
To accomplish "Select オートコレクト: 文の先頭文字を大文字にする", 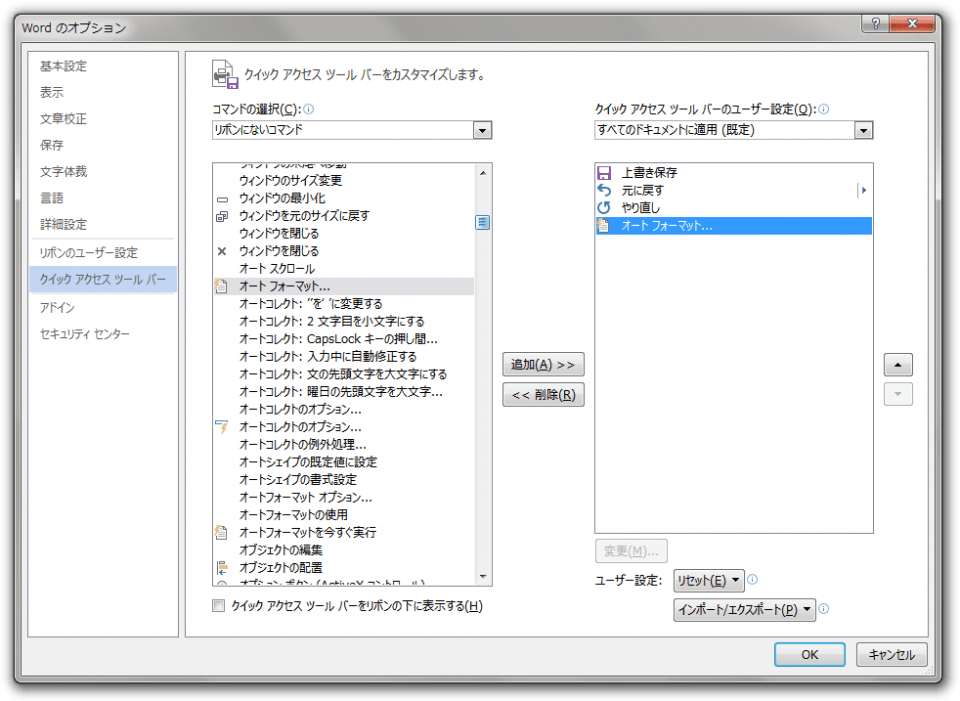I will pyautogui.click(x=343, y=374).
